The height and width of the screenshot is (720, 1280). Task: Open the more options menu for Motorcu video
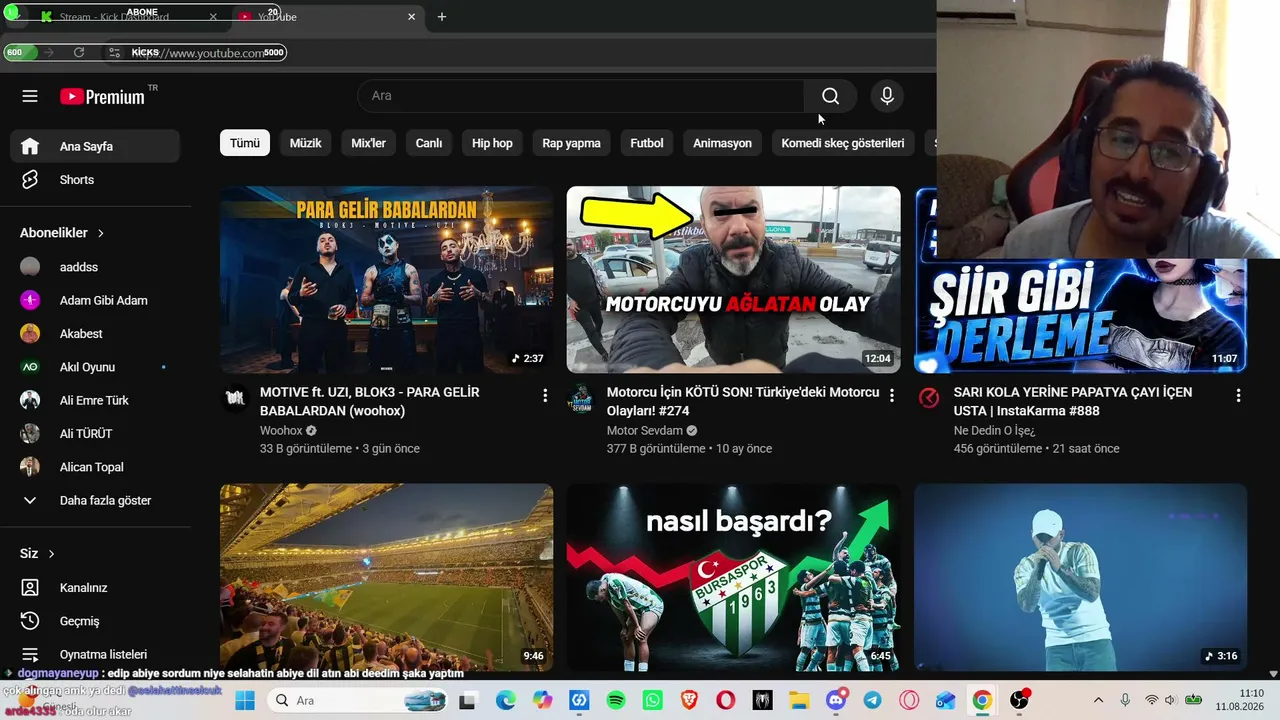[892, 396]
